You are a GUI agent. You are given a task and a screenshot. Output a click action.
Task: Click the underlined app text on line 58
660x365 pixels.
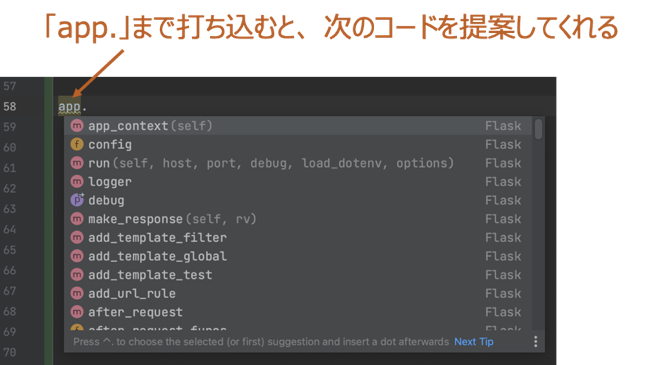(69, 107)
